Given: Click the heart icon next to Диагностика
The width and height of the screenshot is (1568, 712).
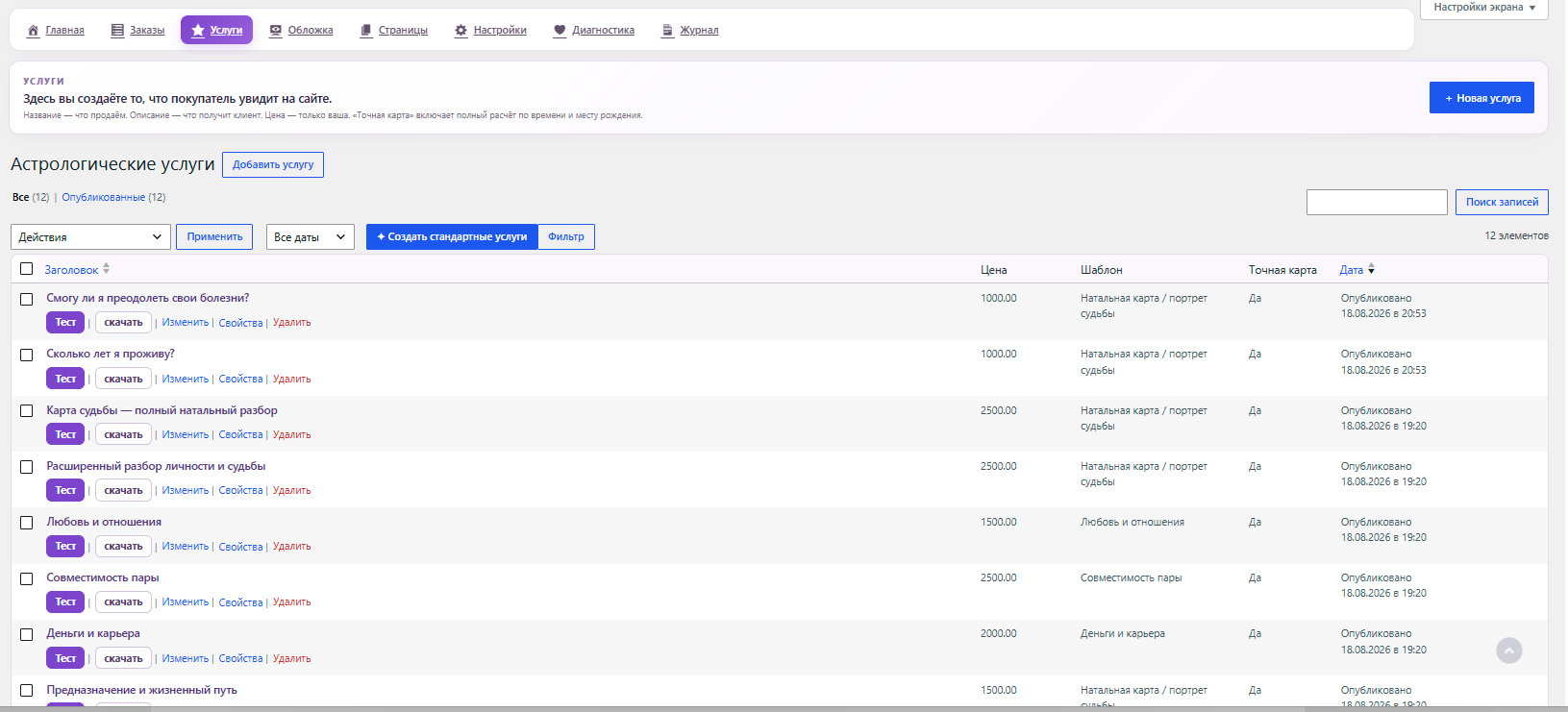Looking at the screenshot, I should [x=560, y=31].
